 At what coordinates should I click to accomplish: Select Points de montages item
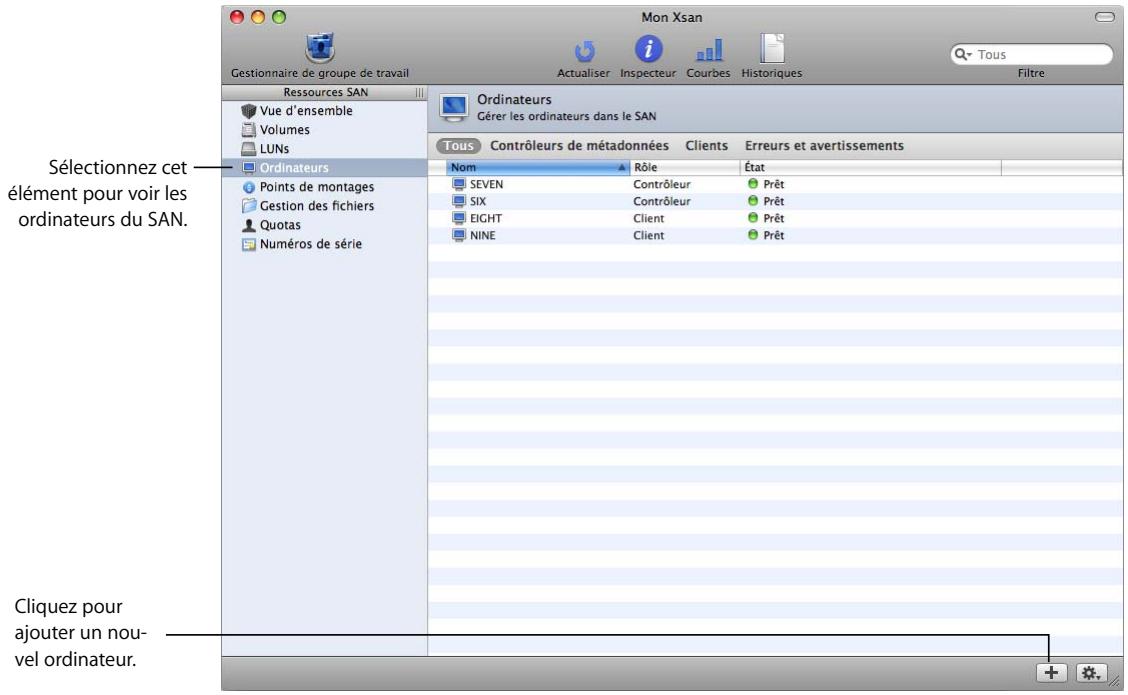pyautogui.click(x=317, y=187)
